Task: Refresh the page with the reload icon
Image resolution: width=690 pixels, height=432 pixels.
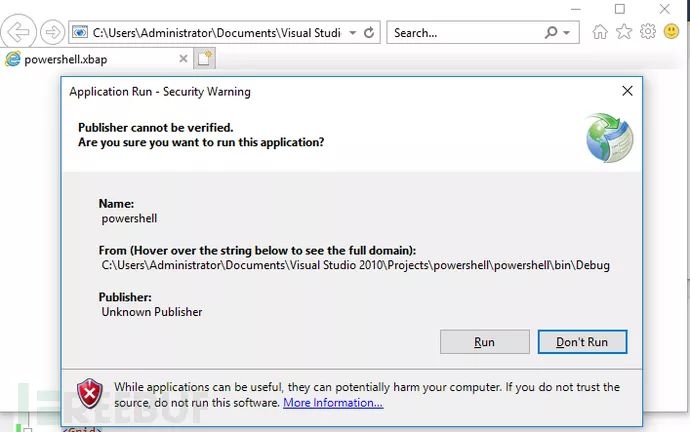Action: (370, 32)
